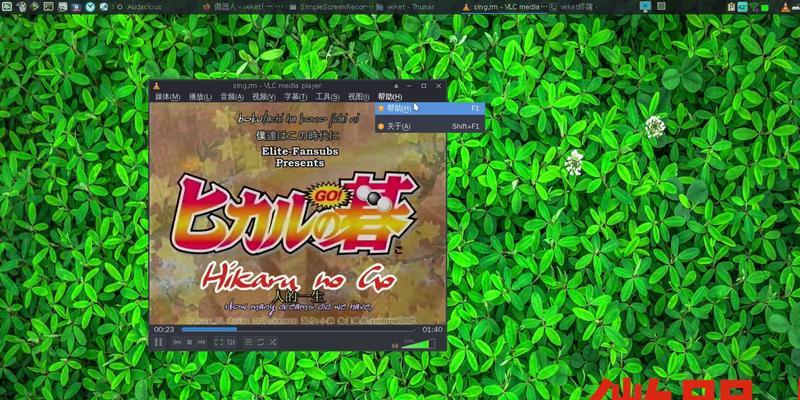
Task: Click the green battery tray indicator
Action: tap(765, 7)
